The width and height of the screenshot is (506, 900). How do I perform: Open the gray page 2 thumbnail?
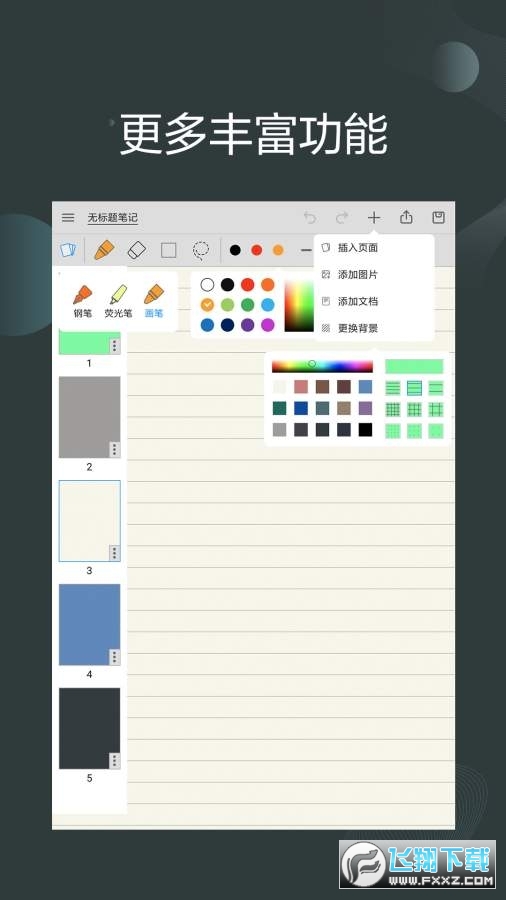tap(89, 417)
